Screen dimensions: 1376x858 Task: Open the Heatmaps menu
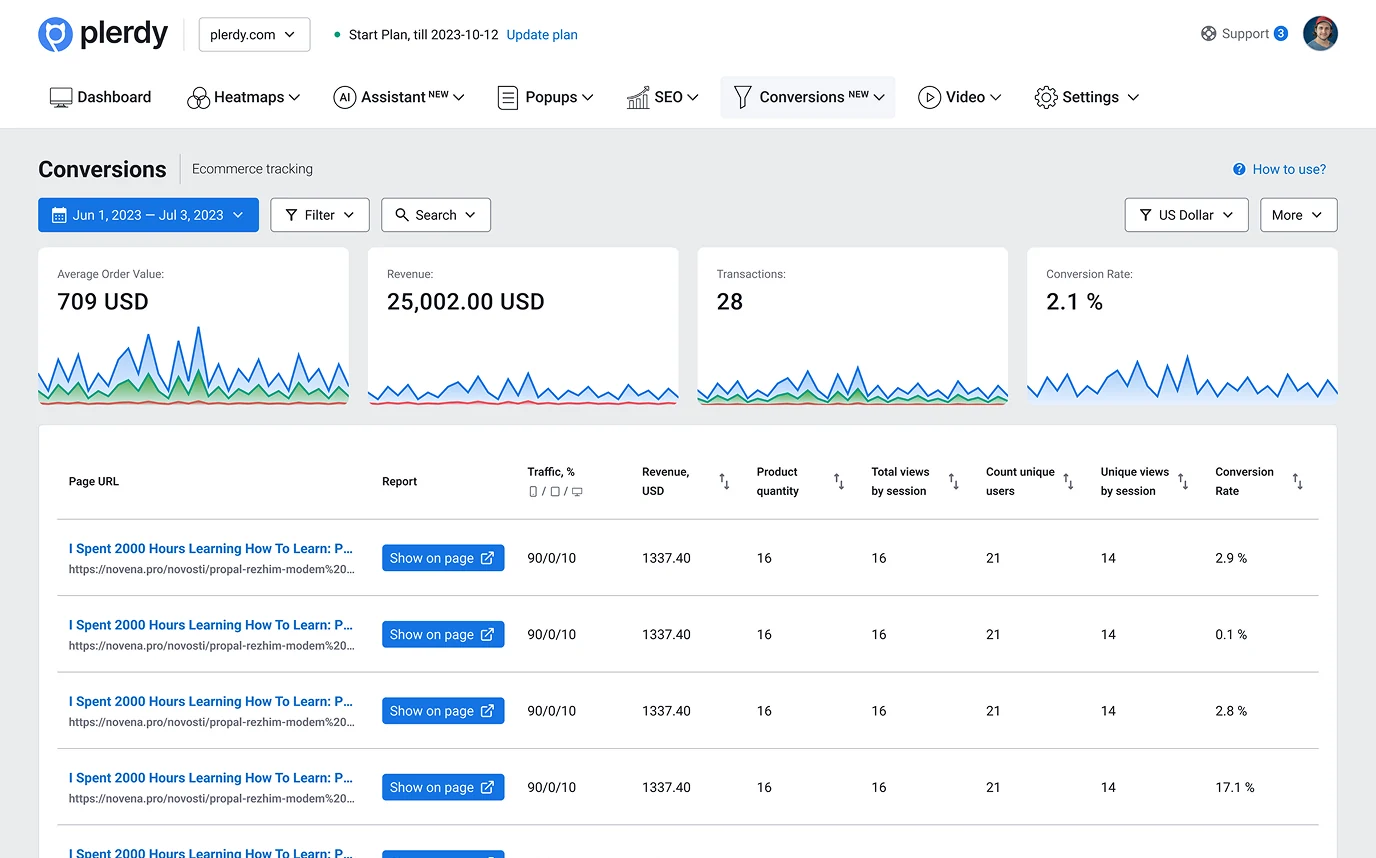243,97
